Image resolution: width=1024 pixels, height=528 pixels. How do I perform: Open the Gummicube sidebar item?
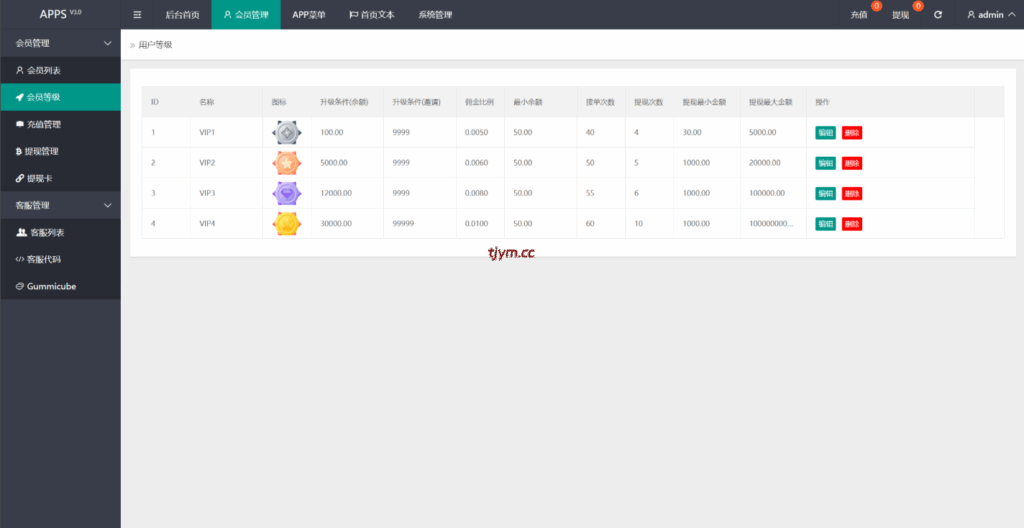pos(51,286)
